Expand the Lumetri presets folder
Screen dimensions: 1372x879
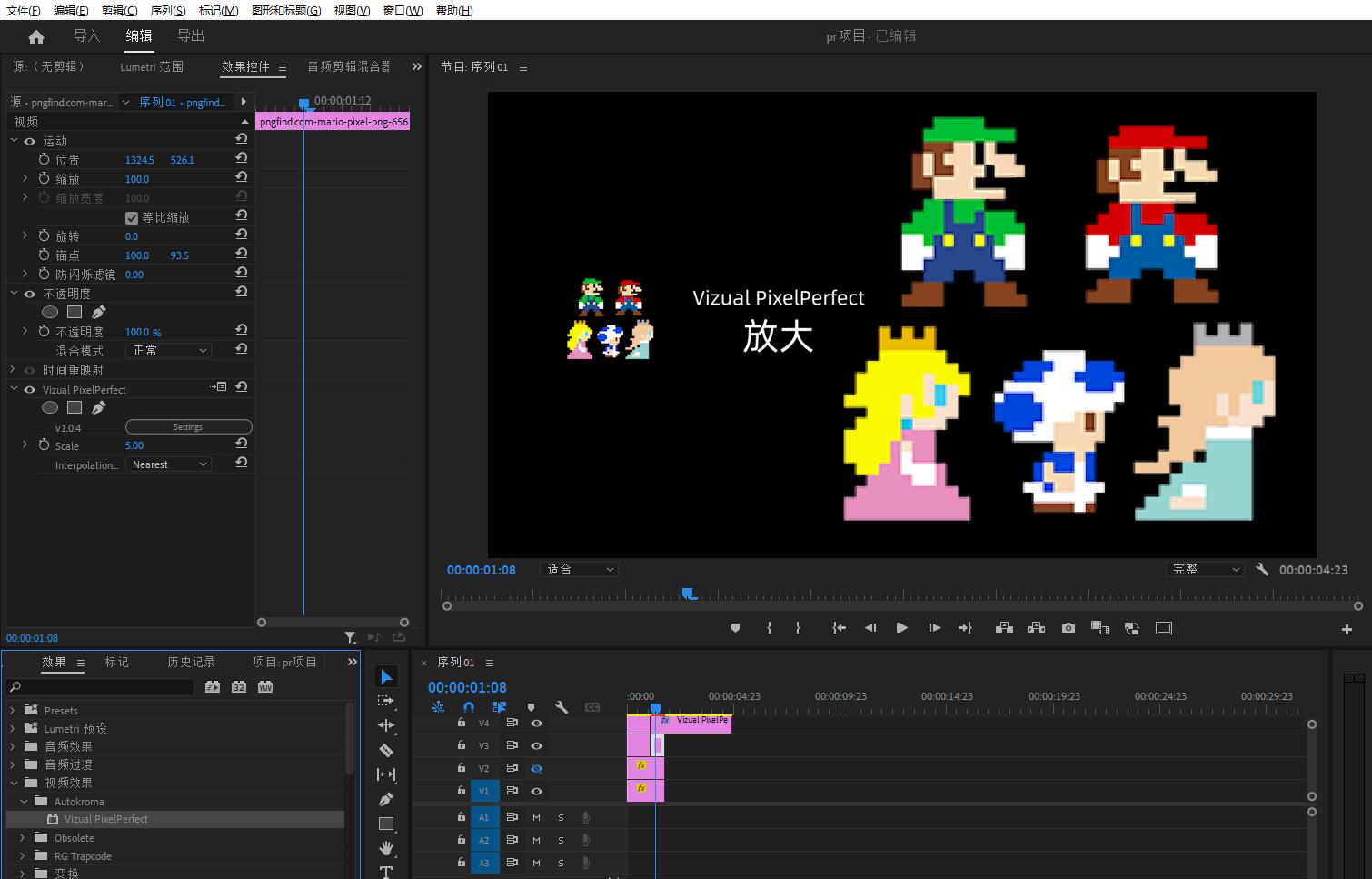pos(13,728)
